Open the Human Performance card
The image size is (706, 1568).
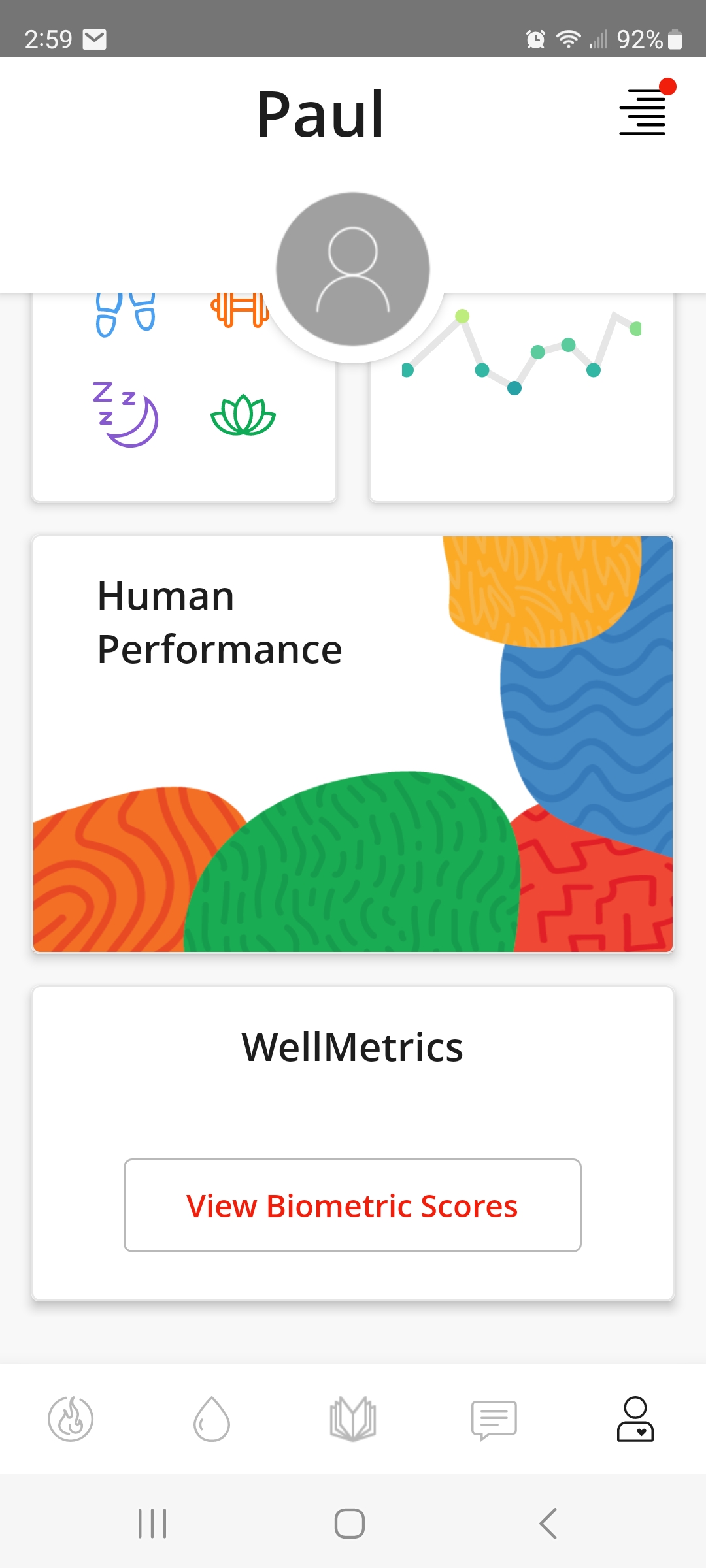pos(353,744)
